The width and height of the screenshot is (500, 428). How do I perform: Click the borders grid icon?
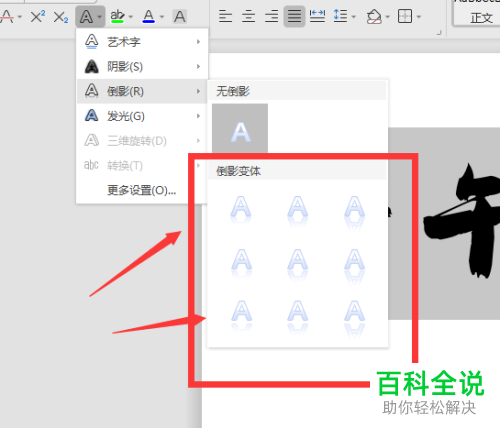coord(405,16)
